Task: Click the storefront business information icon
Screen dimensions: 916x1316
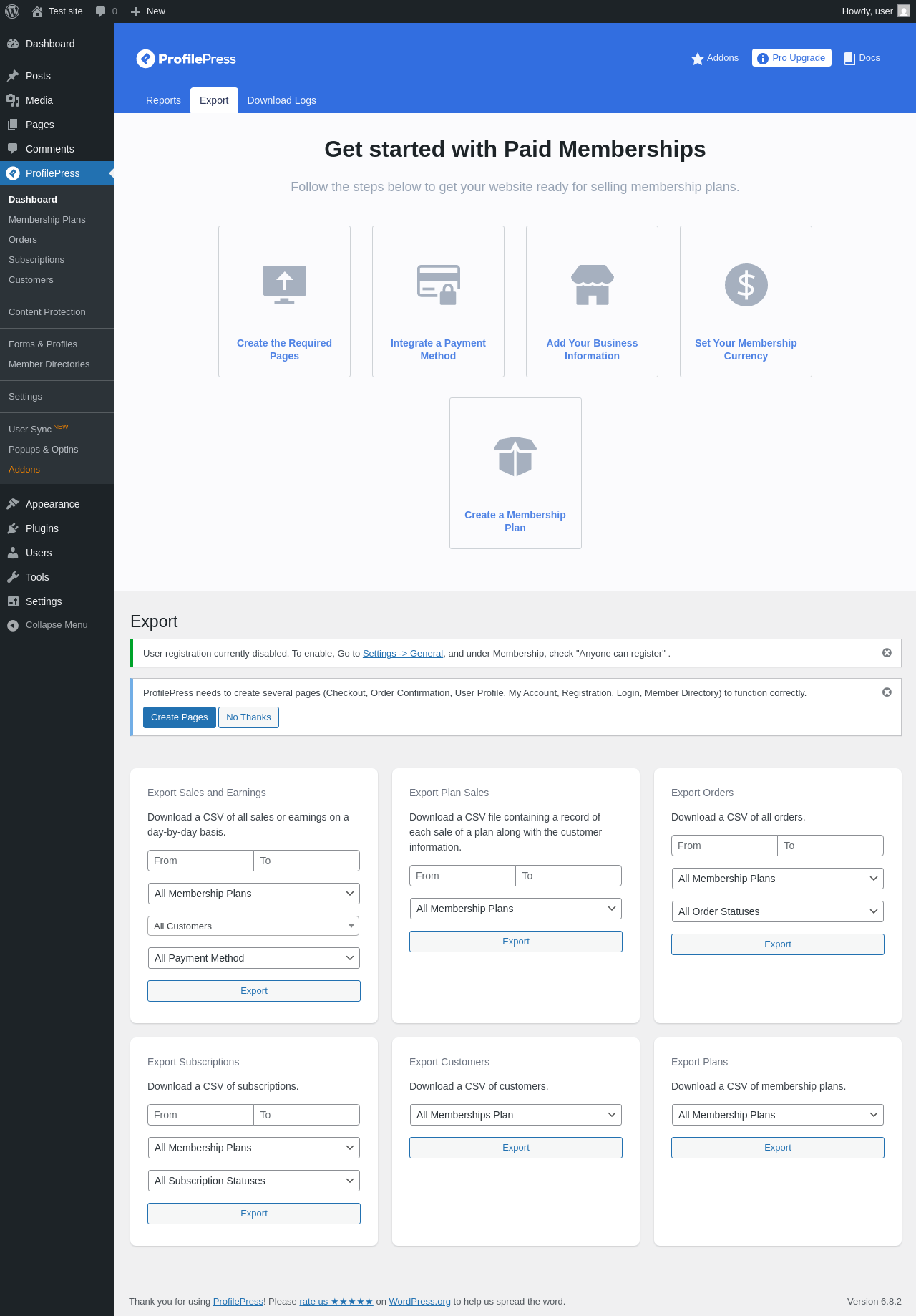Action: pyautogui.click(x=592, y=285)
